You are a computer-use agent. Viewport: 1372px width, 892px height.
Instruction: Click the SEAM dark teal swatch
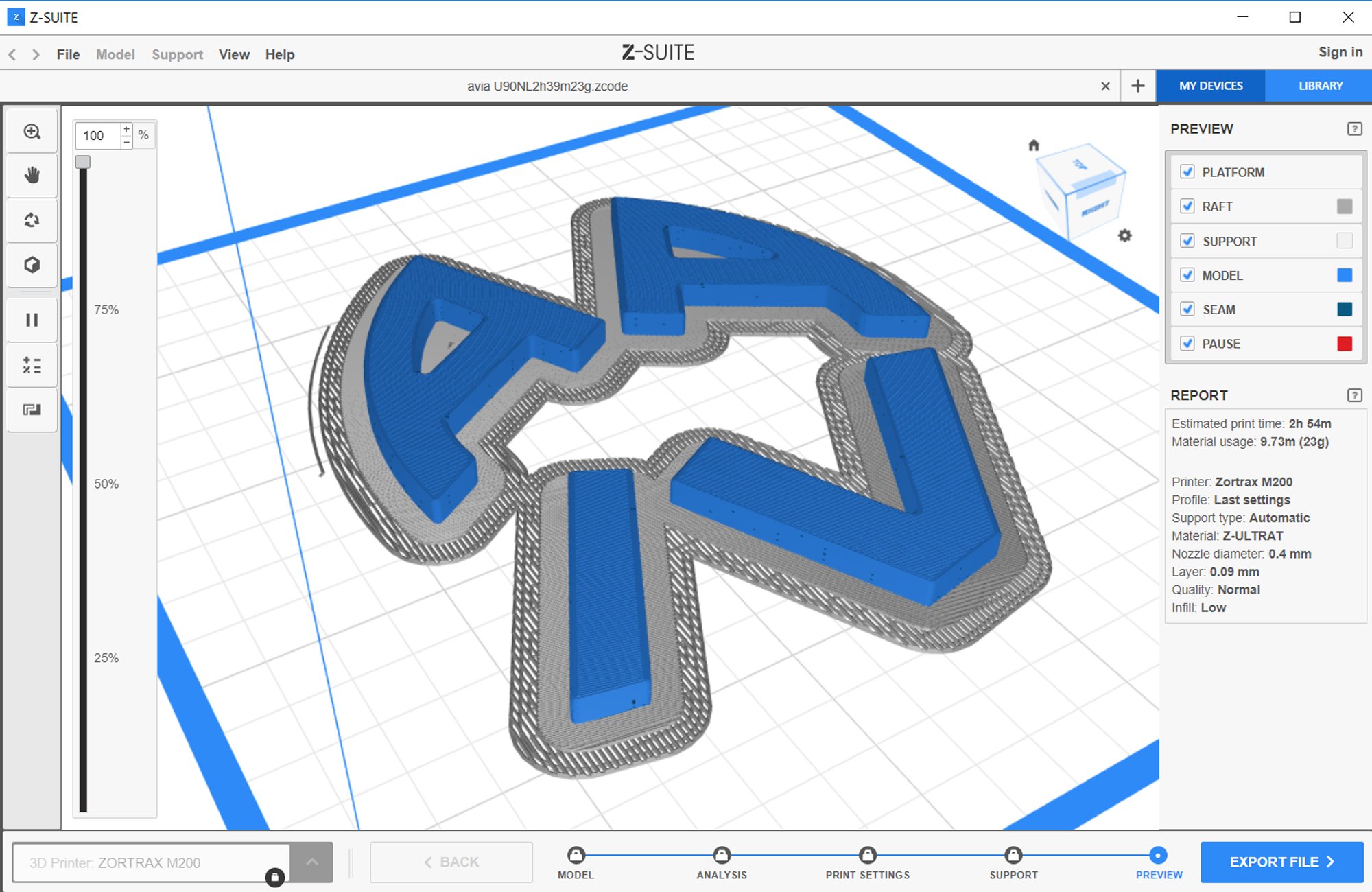click(x=1345, y=309)
